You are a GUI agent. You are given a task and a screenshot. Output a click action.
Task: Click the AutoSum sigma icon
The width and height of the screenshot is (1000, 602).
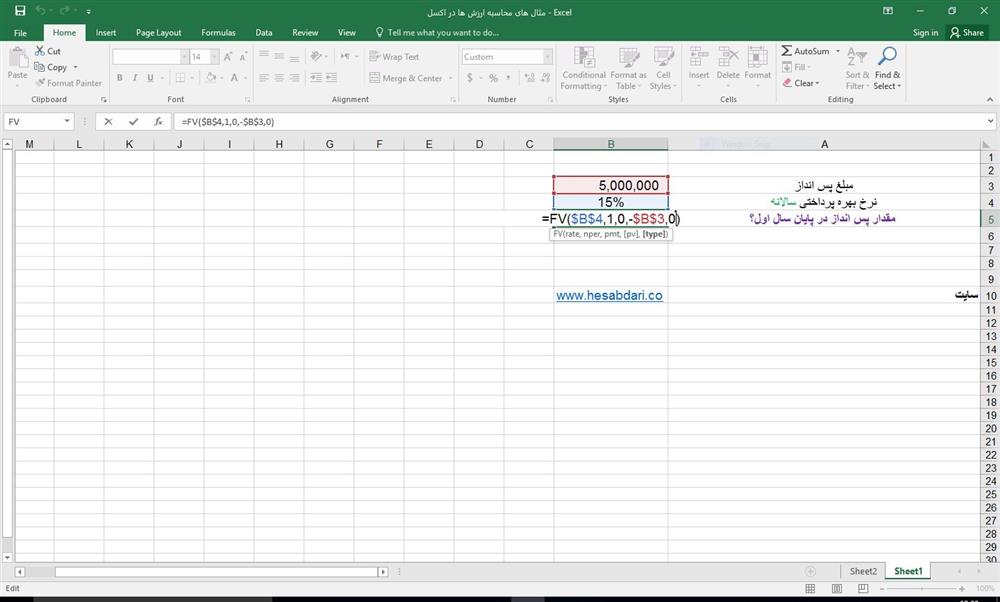(x=787, y=51)
